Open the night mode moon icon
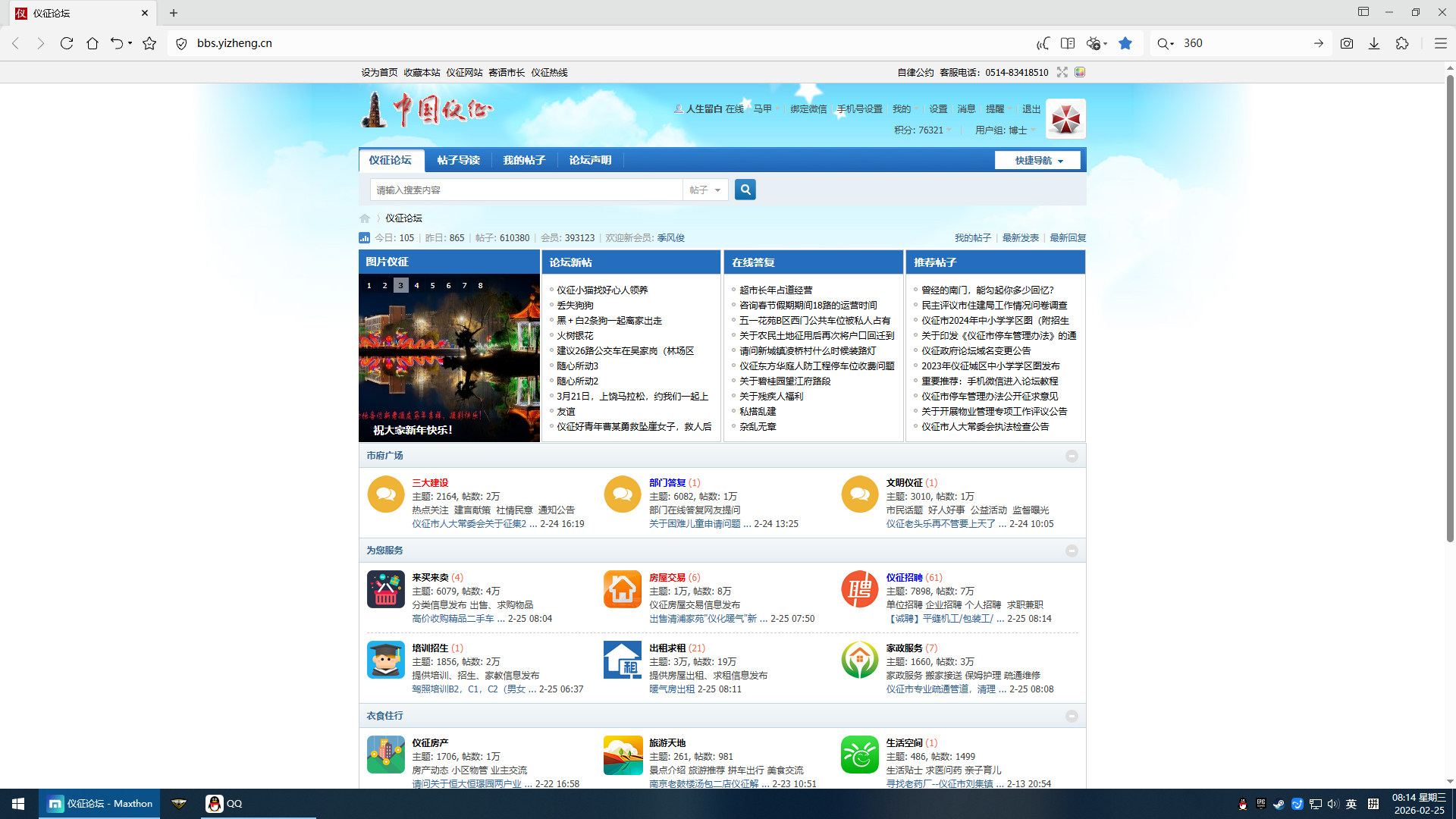 point(1043,43)
